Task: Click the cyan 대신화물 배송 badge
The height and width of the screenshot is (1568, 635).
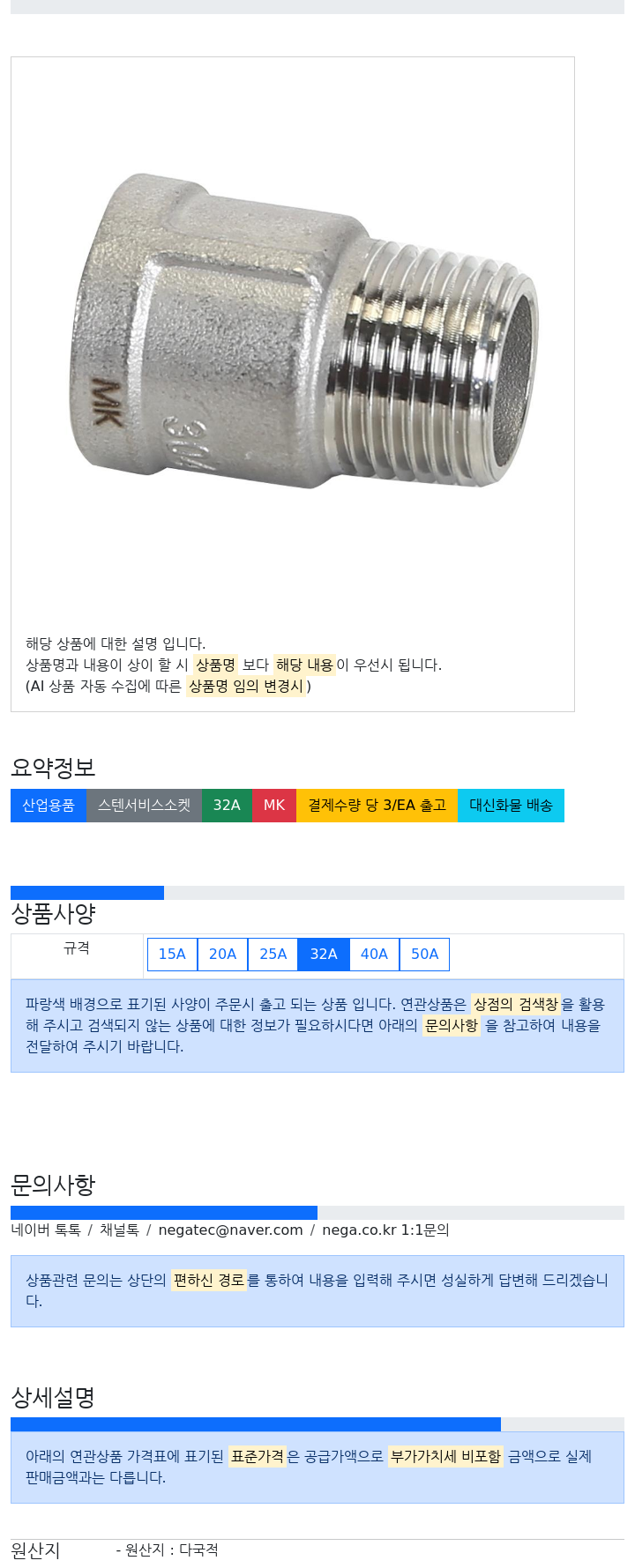Action: point(511,806)
